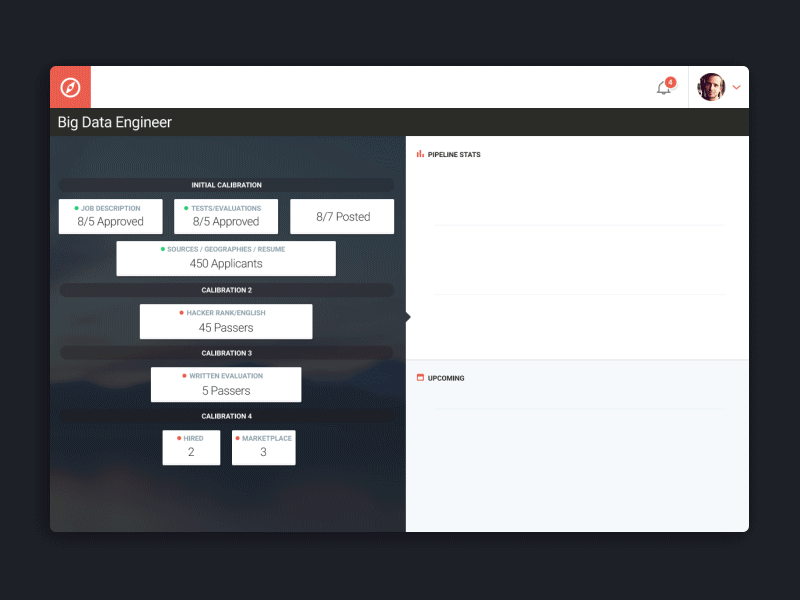This screenshot has height=600, width=800.
Task: Click the Pipeline Stats bar chart icon
Action: (x=420, y=154)
